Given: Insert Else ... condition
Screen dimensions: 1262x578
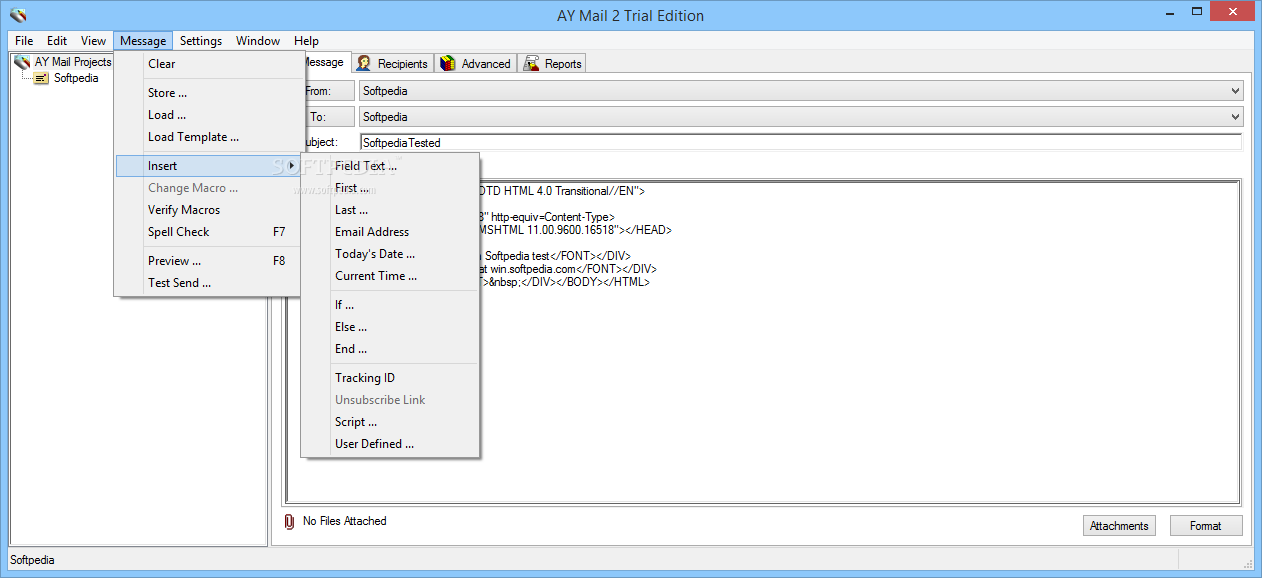Looking at the screenshot, I should point(391,327).
